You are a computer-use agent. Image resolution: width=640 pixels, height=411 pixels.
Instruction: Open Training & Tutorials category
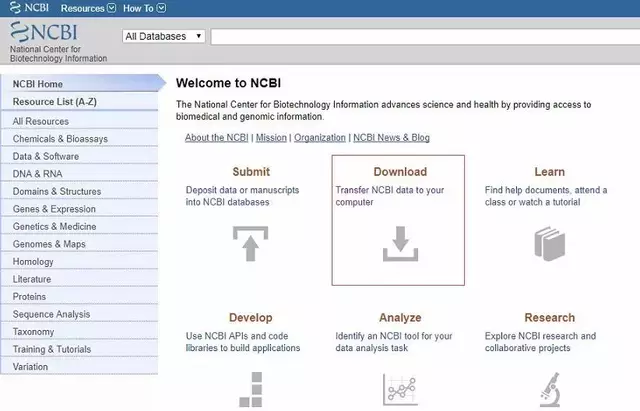(x=80, y=349)
